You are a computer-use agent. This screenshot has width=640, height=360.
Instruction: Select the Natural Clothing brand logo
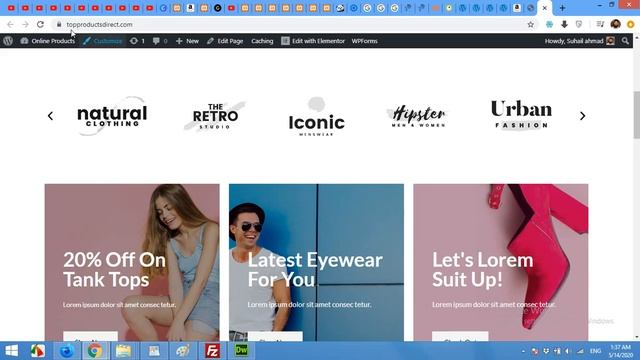coord(112,116)
